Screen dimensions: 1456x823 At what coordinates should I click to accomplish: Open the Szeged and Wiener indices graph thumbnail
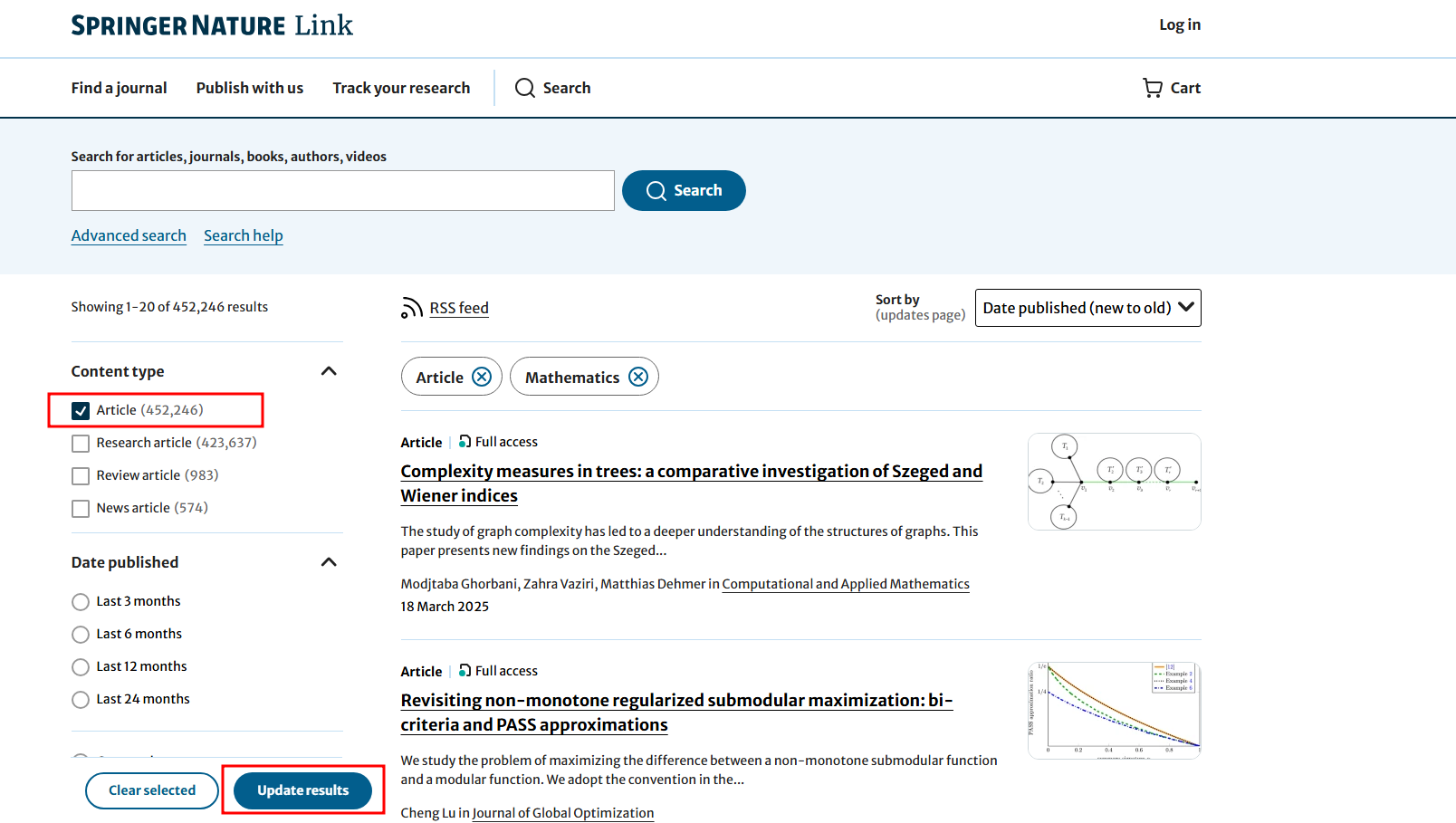point(1114,482)
